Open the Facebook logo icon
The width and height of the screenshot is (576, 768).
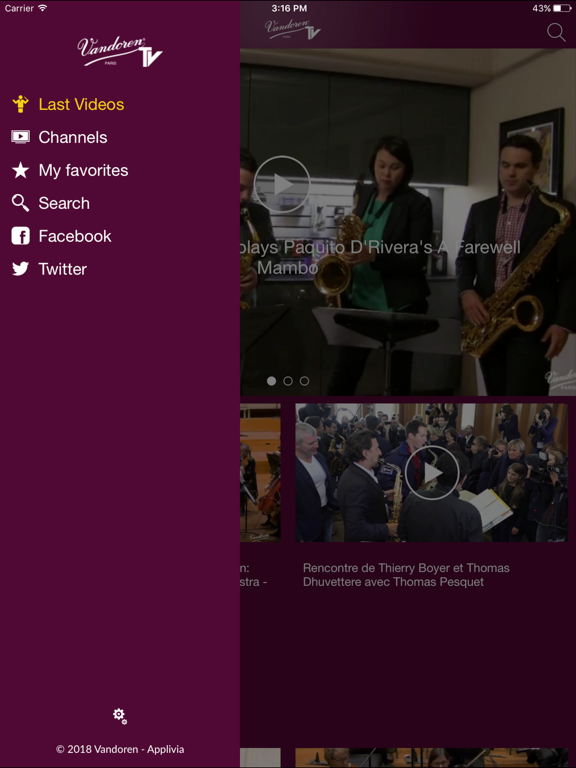click(x=20, y=236)
